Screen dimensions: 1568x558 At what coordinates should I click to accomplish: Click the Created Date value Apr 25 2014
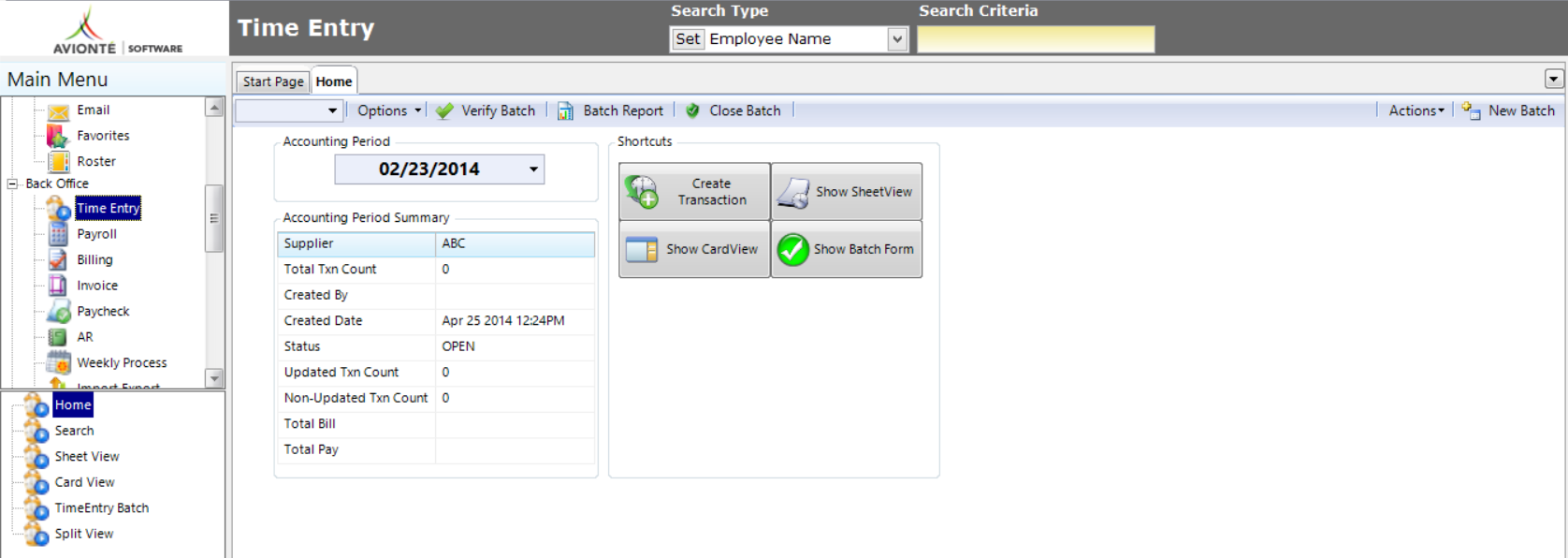click(503, 320)
